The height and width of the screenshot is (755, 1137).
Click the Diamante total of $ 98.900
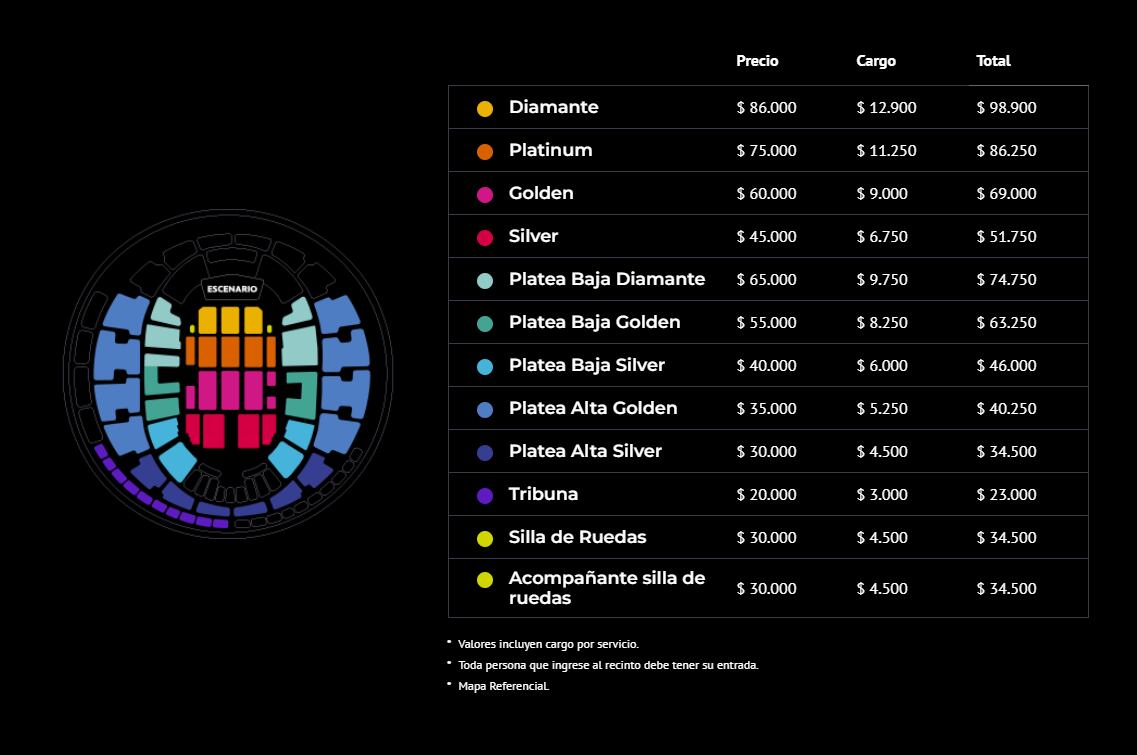(x=1006, y=108)
